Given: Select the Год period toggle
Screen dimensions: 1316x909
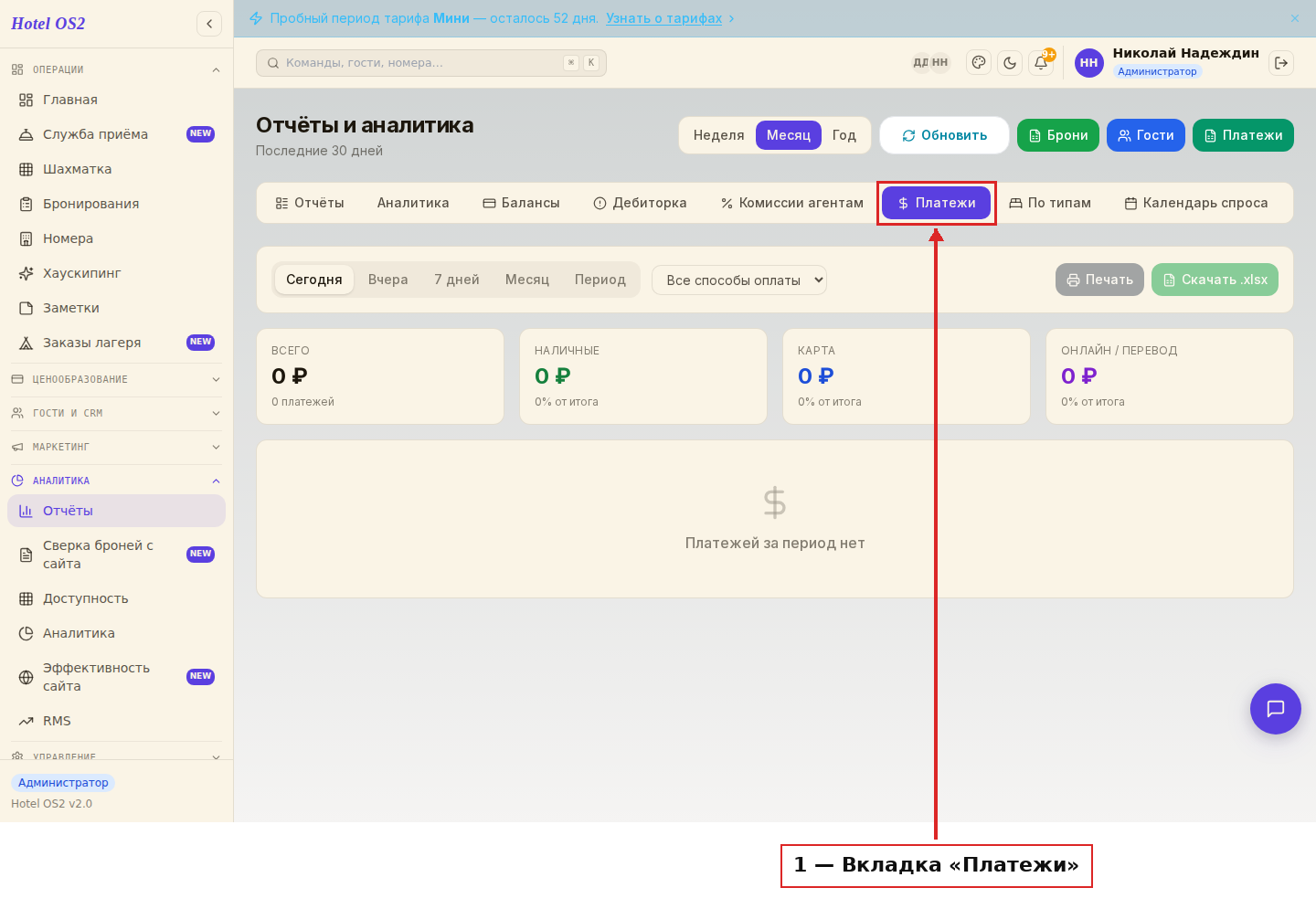Looking at the screenshot, I should (x=844, y=135).
